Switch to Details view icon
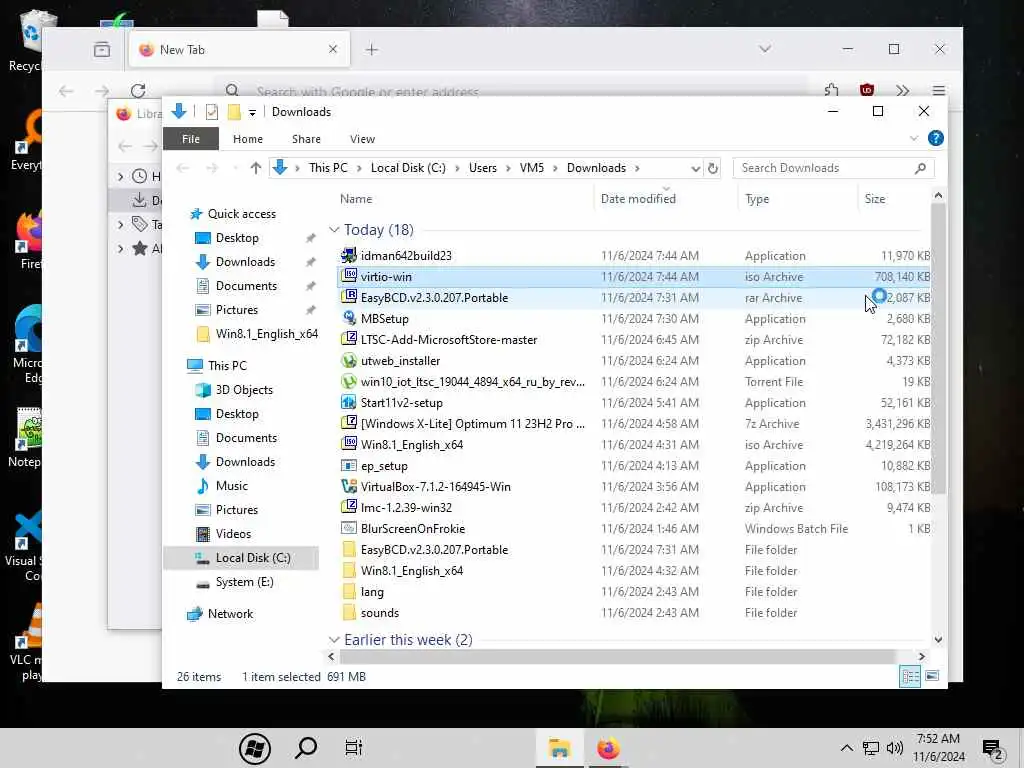Viewport: 1024px width, 768px height. pyautogui.click(x=910, y=677)
